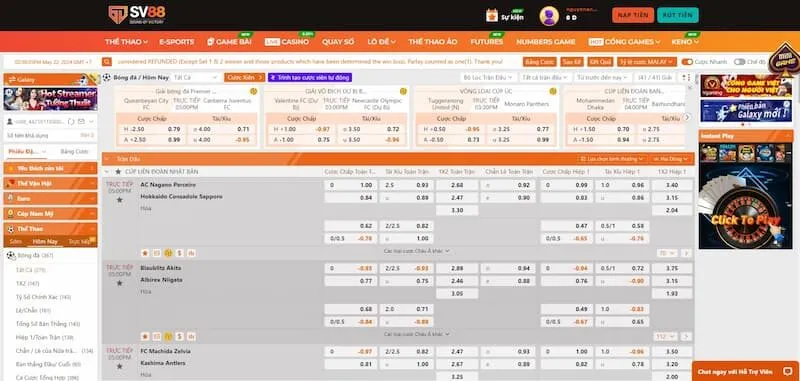Click odds 2.68 for AC Nagano 1X2

(457, 185)
